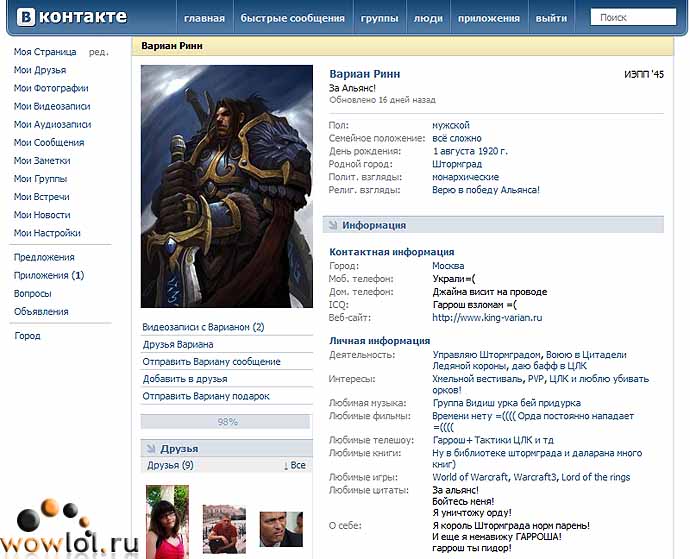Click Гаррош+ Тактики ЦЛК и тд
Image resolution: width=690 pixels, height=559 pixels.
tap(493, 440)
